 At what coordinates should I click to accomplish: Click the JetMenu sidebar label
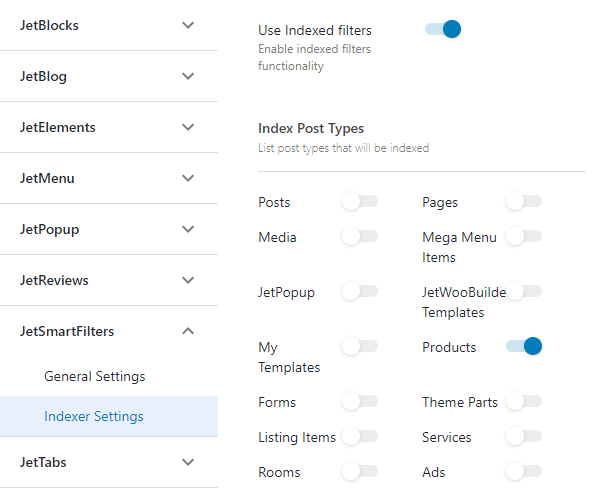click(47, 178)
